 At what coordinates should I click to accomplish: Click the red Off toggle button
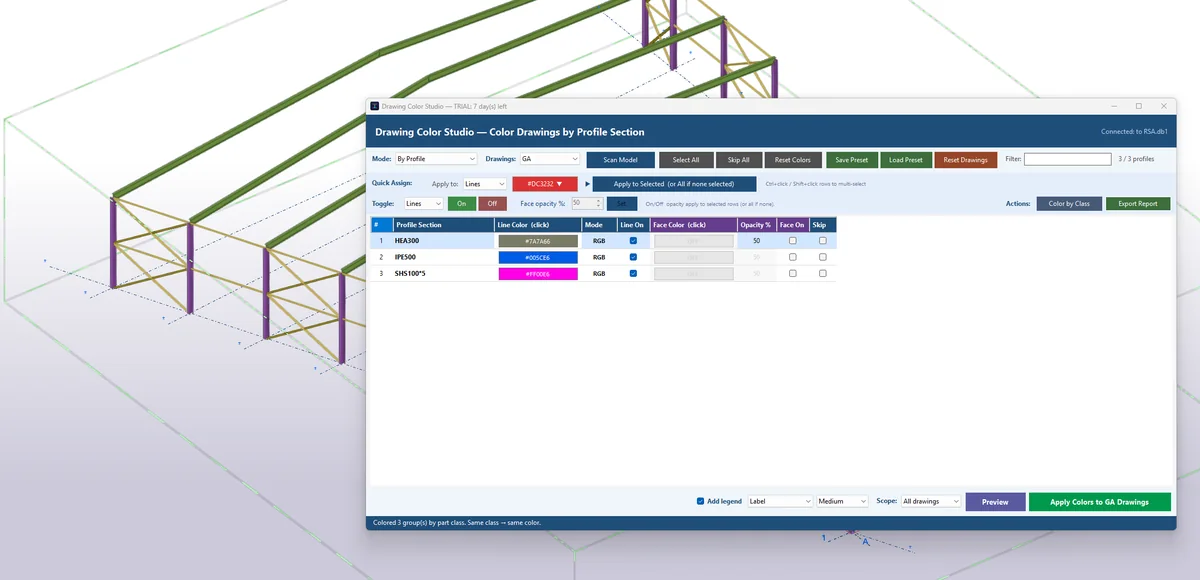(492, 203)
